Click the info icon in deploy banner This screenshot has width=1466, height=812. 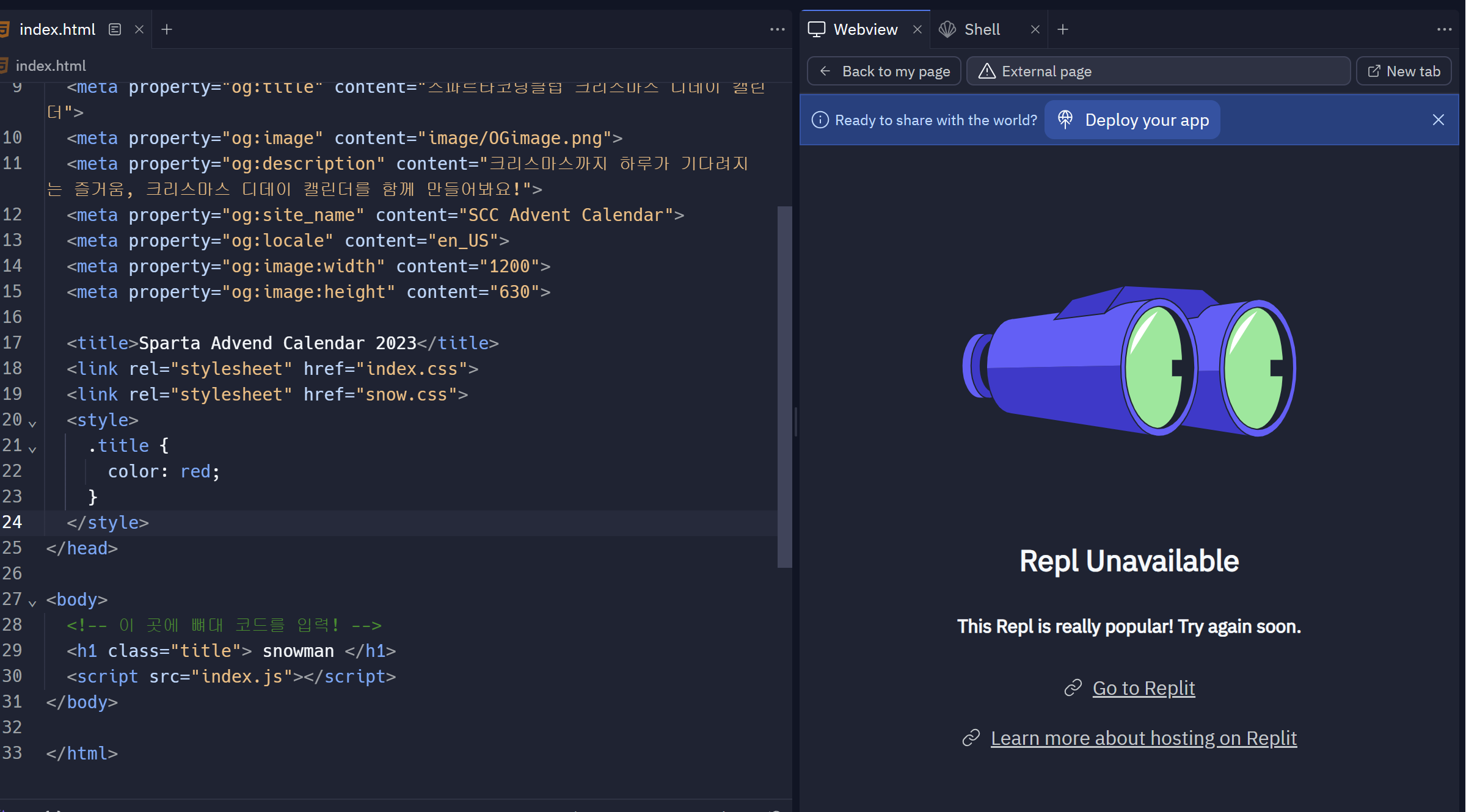[x=820, y=120]
